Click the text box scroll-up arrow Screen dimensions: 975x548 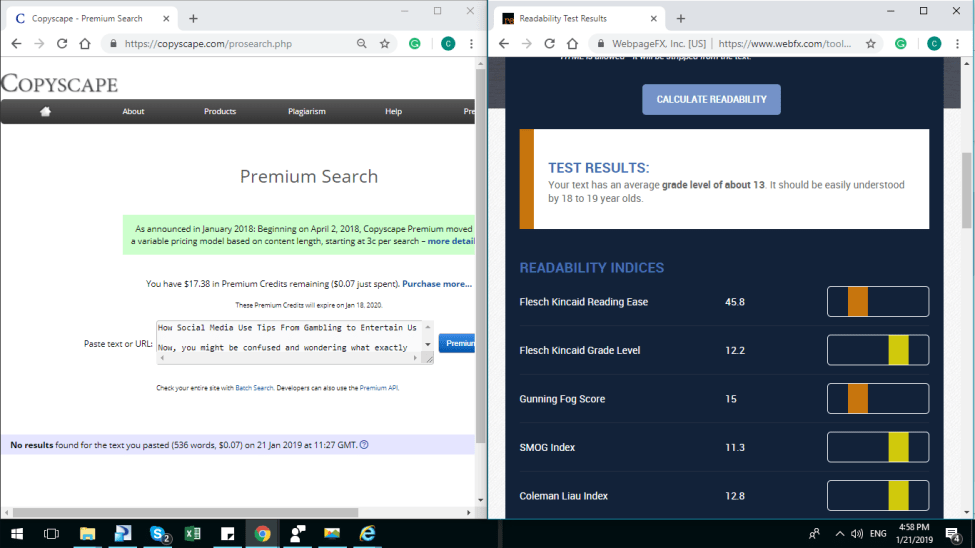pyautogui.click(x=428, y=327)
